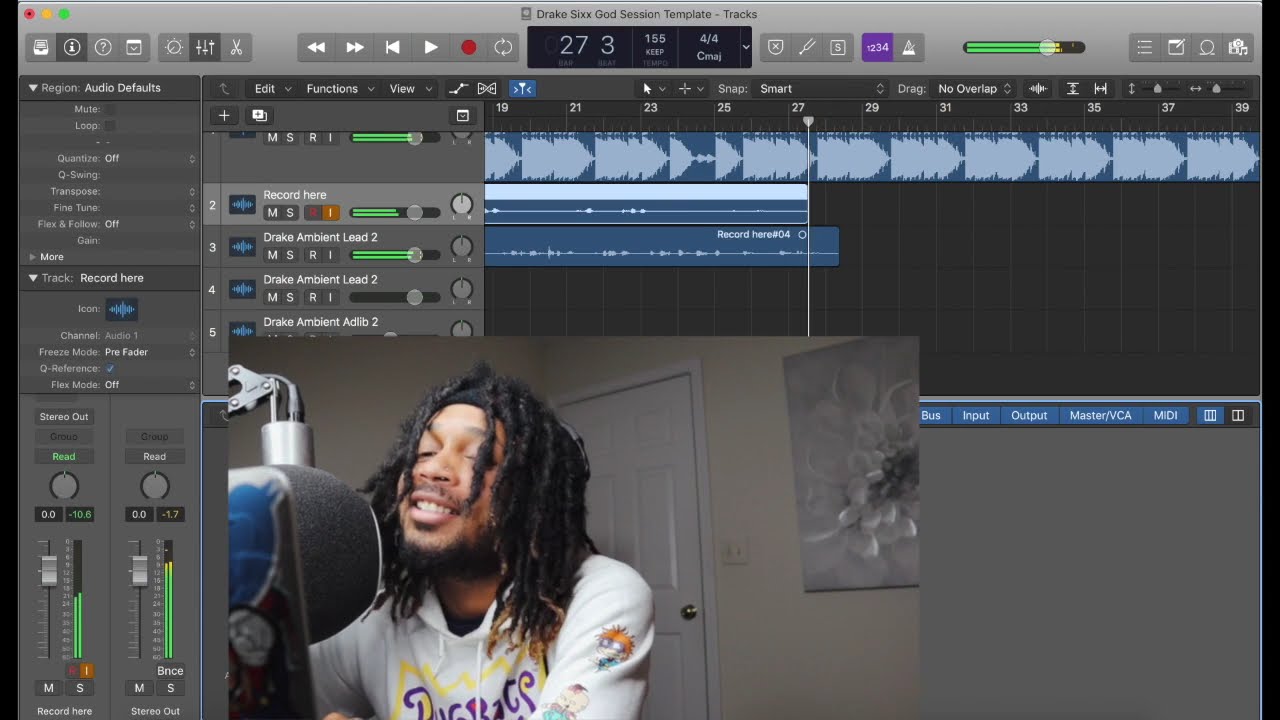Toggle Catch Playhead button
Screen dimensions: 1280x720
point(521,88)
